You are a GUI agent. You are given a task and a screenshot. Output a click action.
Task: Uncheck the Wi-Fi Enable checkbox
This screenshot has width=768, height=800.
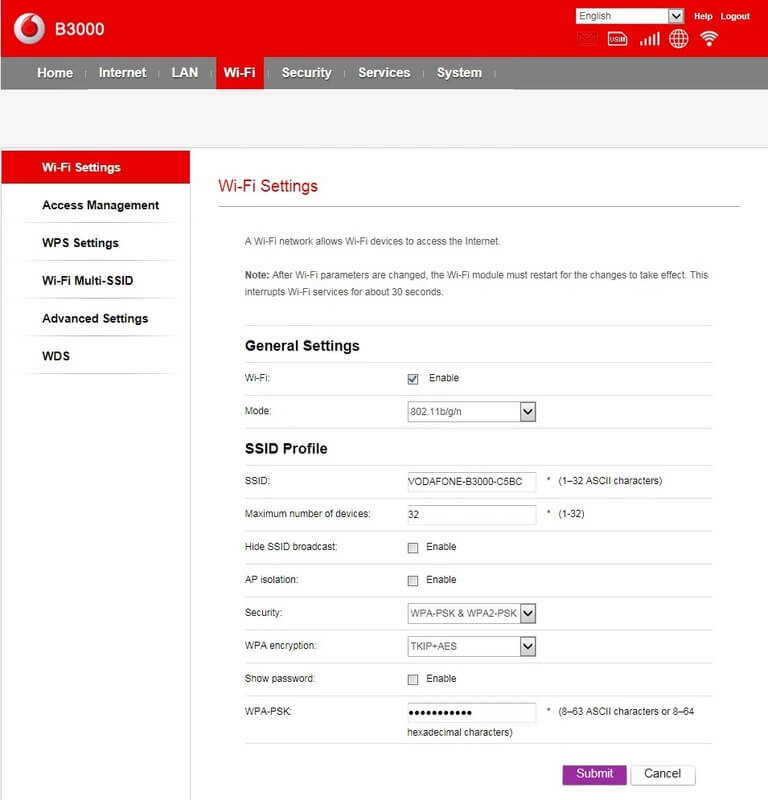[x=413, y=379]
